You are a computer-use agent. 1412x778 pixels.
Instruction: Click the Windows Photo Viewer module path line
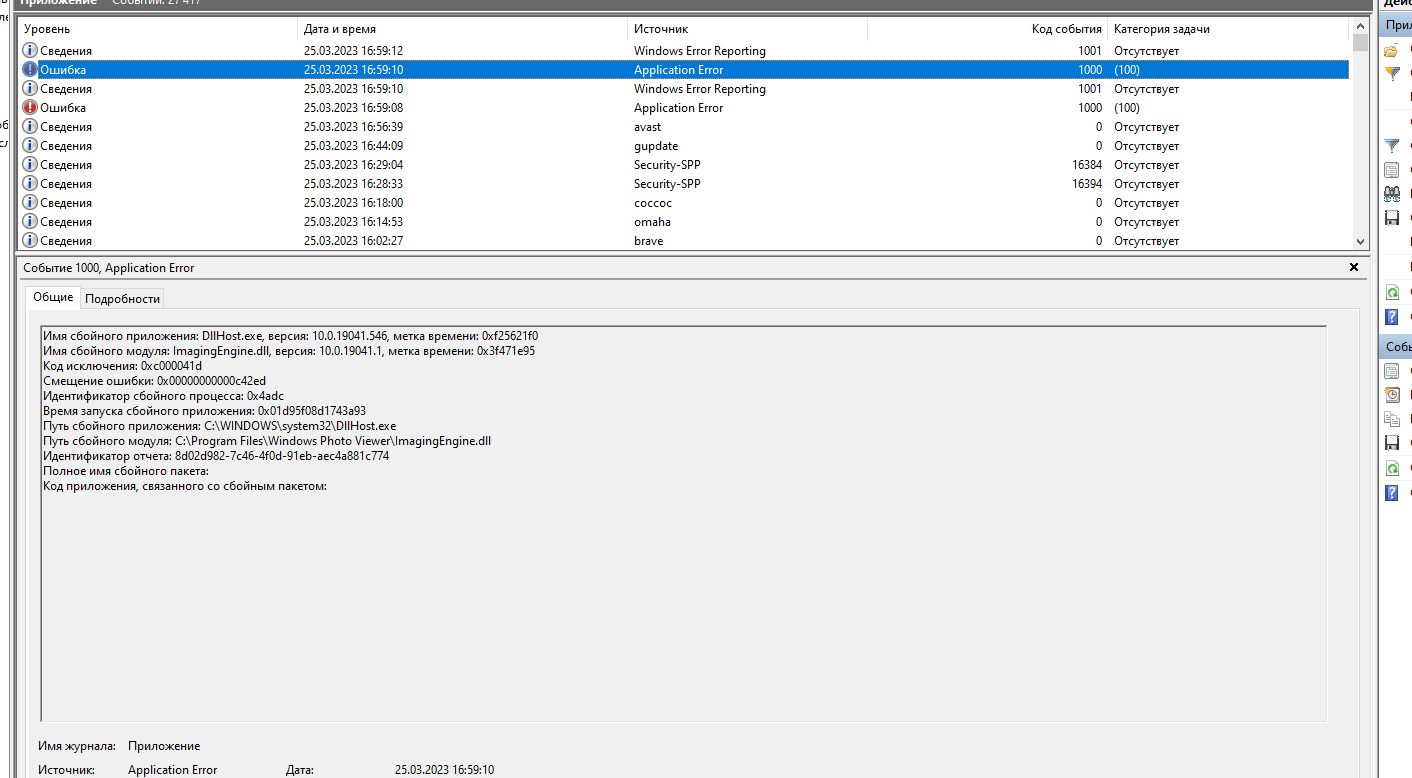click(267, 441)
